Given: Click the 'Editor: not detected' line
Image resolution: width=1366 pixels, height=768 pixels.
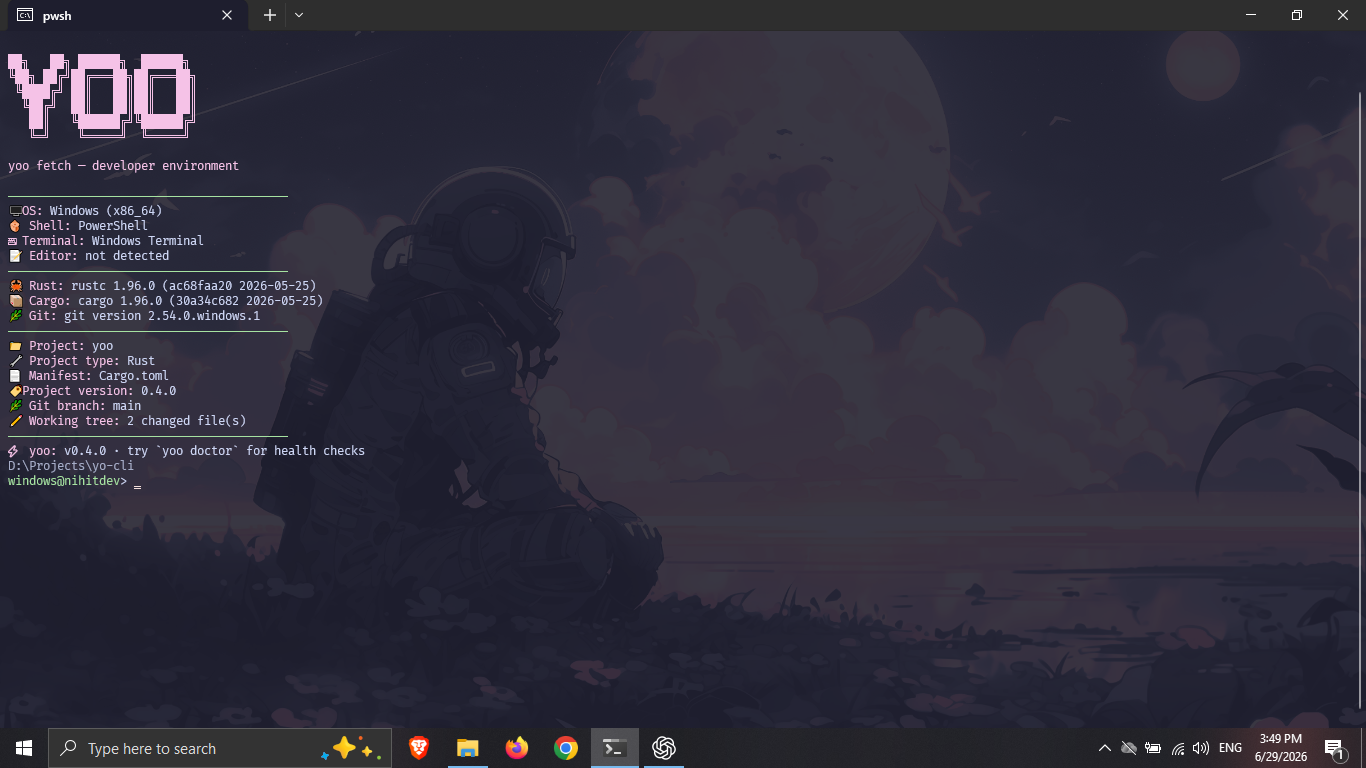Looking at the screenshot, I should point(89,256).
